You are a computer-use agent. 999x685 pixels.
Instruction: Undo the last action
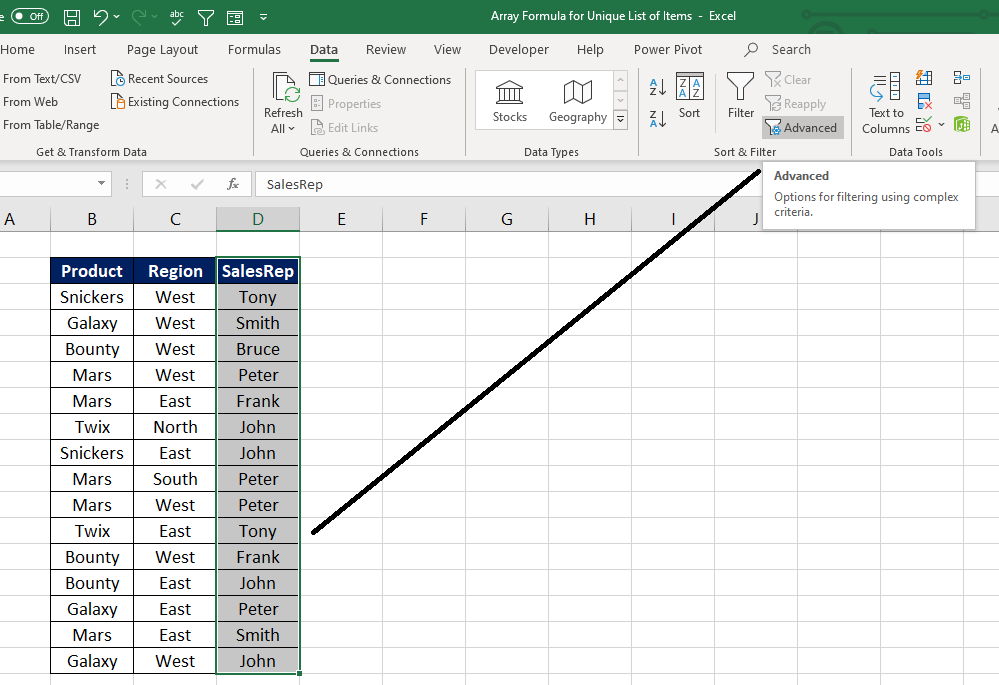pyautogui.click(x=101, y=17)
